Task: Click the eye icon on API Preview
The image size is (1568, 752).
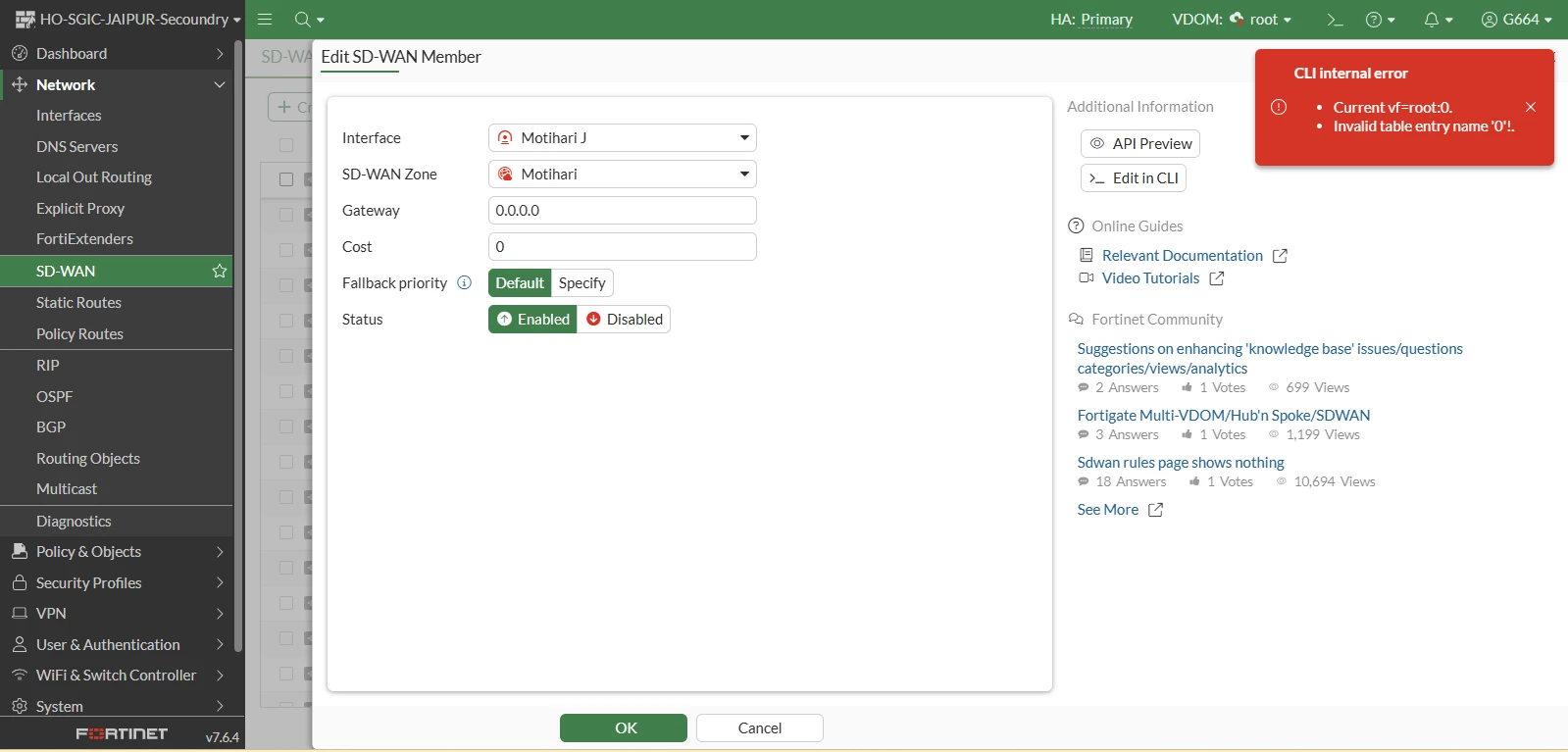Action: pyautogui.click(x=1097, y=143)
